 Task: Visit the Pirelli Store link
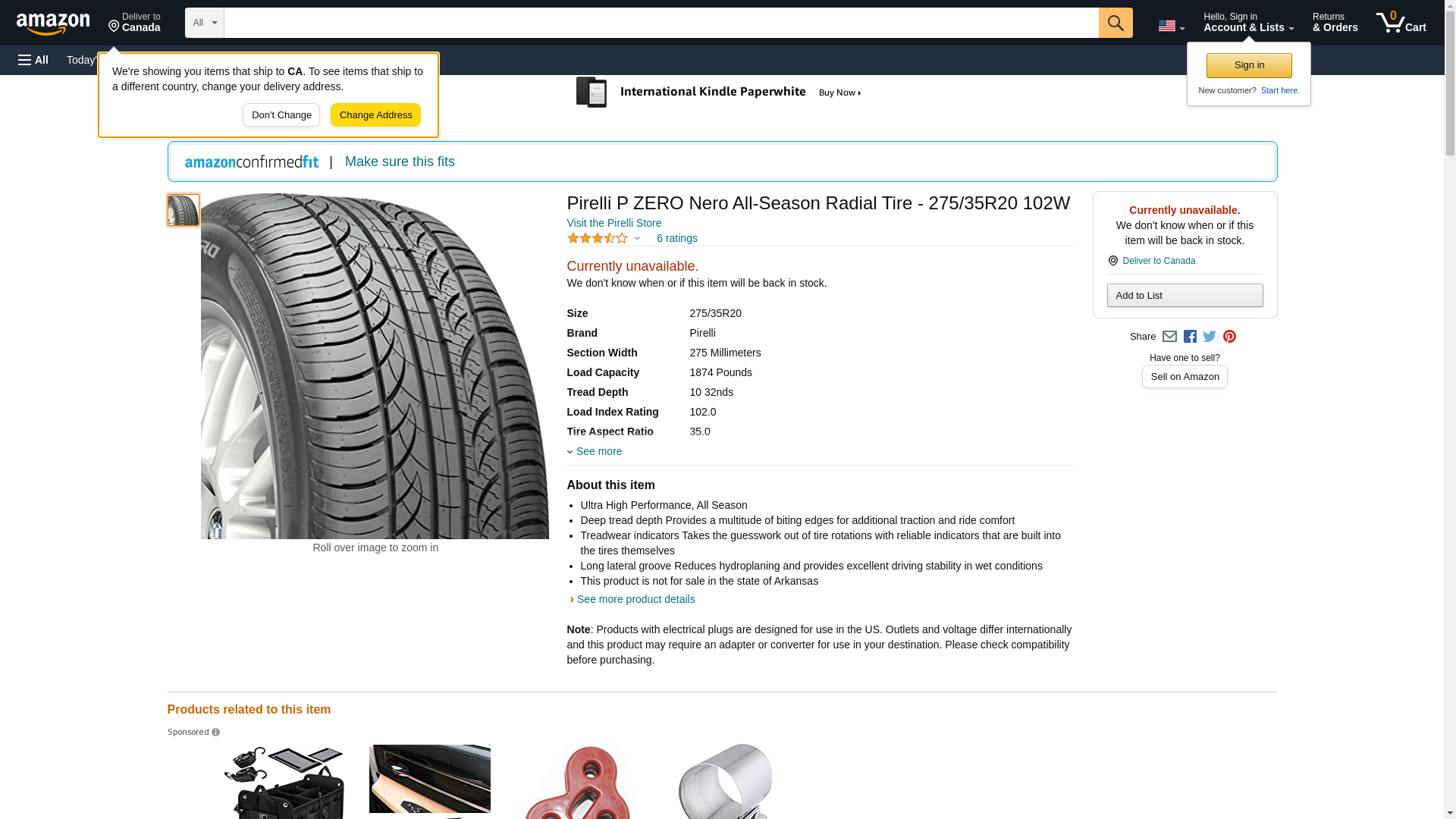(x=614, y=223)
